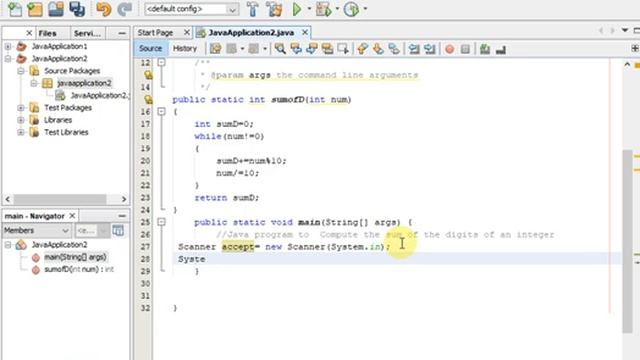Image resolution: width=640 pixels, height=360 pixels.
Task: Toggle Rectangular Selection mode
Action: tap(343, 49)
